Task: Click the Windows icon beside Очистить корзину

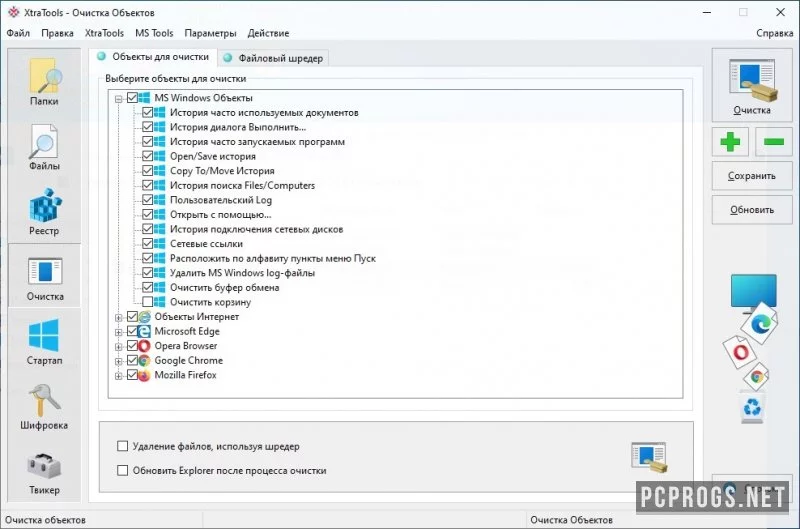Action: click(160, 302)
